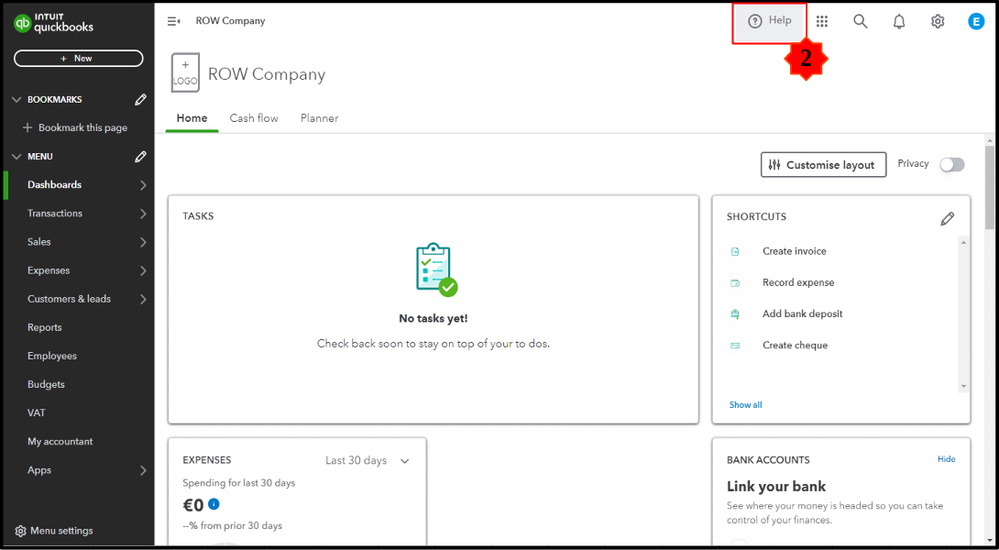Expand the Sales submenu
This screenshot has width=999, height=550.
143,242
